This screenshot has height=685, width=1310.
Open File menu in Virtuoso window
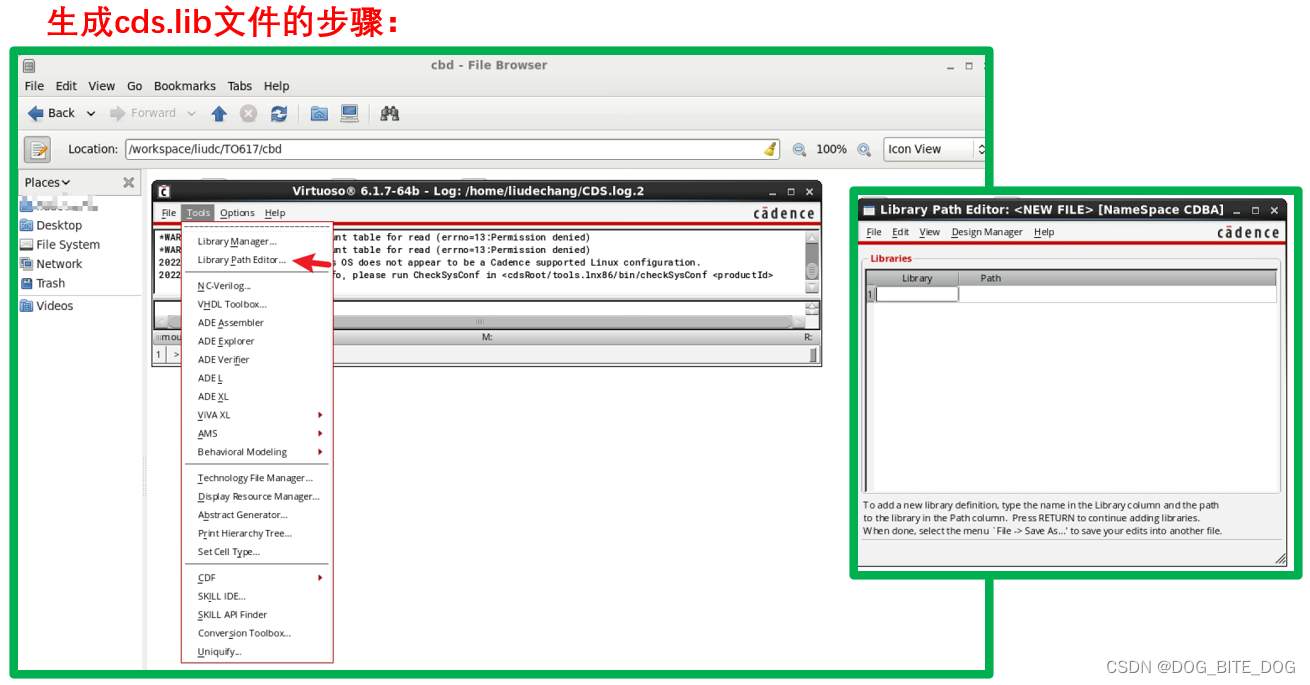(169, 213)
